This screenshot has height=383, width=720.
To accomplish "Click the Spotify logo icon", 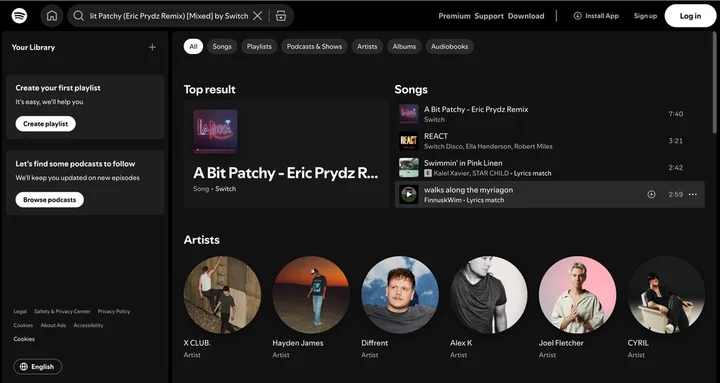I will pyautogui.click(x=19, y=16).
